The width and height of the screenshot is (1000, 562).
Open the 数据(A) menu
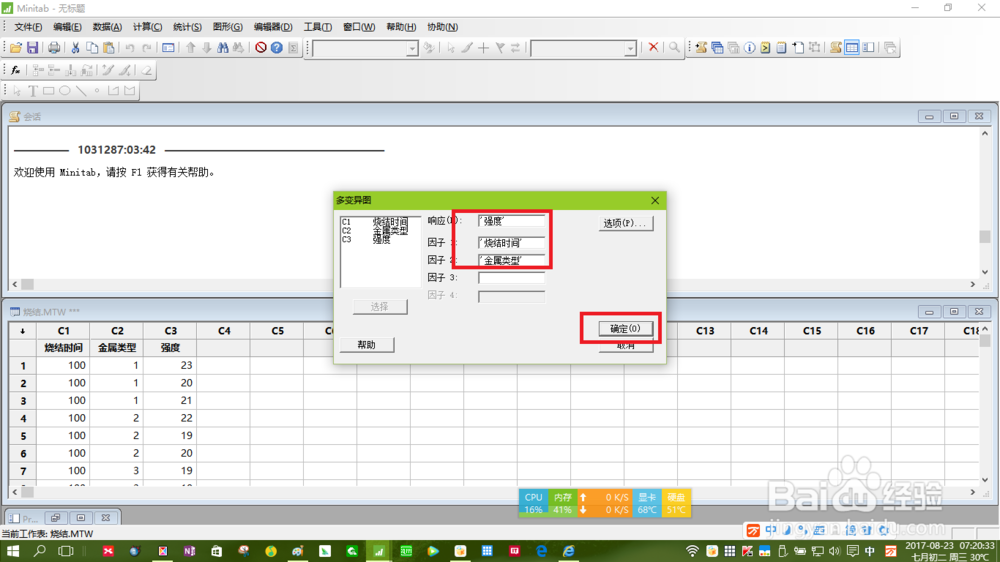(x=107, y=27)
